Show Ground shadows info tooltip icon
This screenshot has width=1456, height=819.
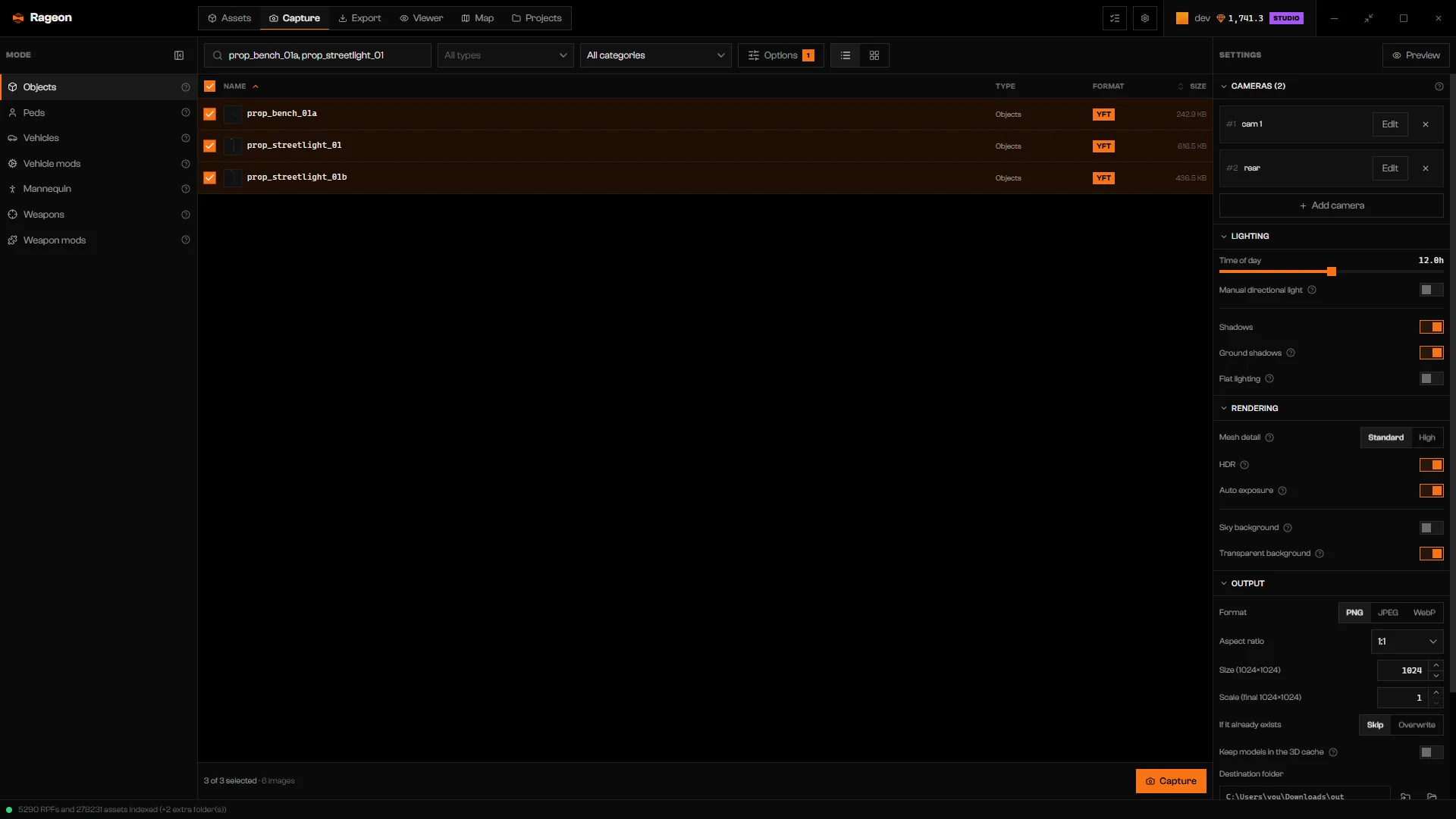pyautogui.click(x=1291, y=353)
